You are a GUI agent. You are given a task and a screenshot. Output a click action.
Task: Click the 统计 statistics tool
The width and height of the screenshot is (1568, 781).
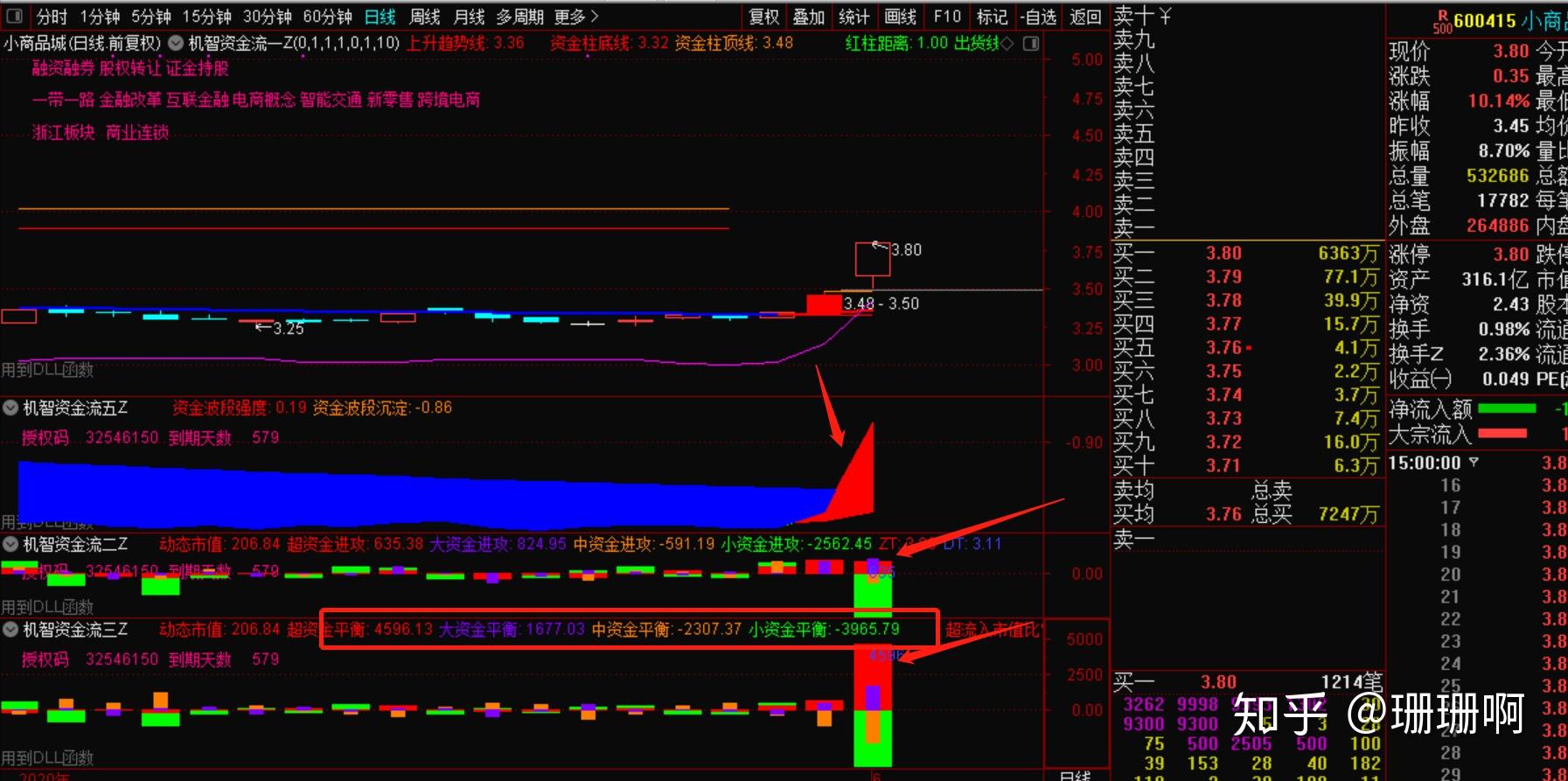[854, 17]
